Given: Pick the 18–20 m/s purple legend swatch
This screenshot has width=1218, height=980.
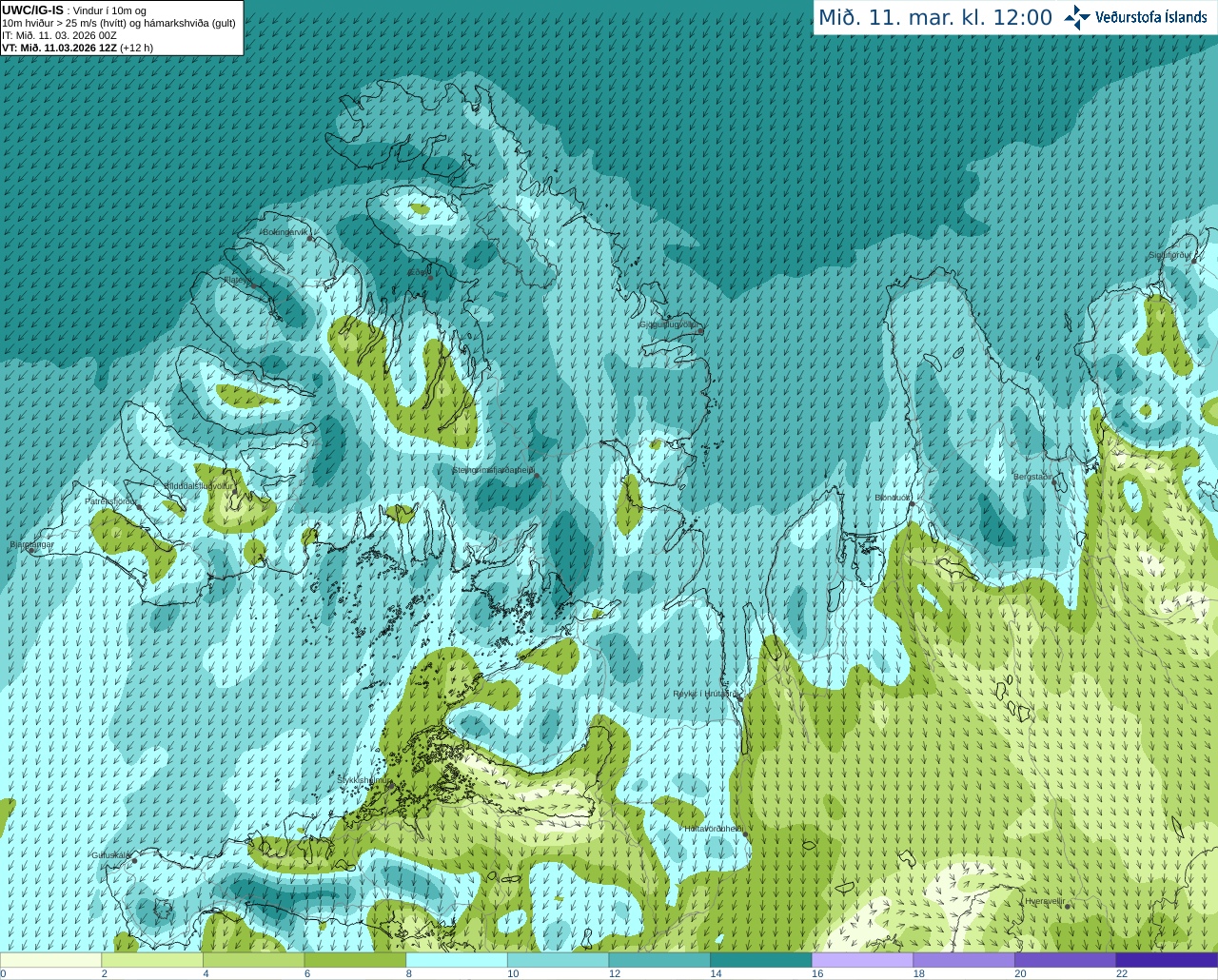Looking at the screenshot, I should 964,960.
